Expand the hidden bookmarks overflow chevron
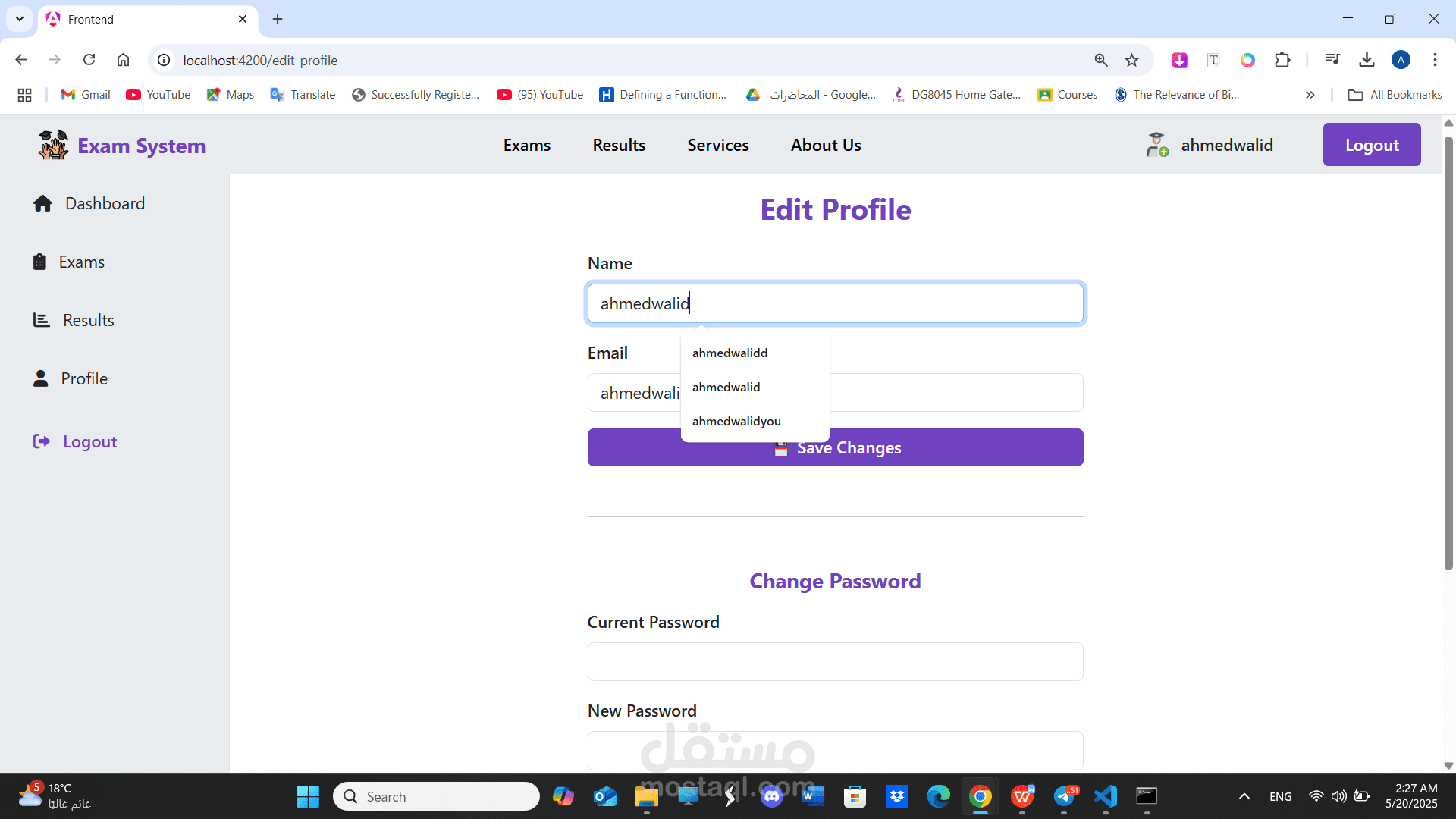The image size is (1456, 819). click(x=1310, y=95)
